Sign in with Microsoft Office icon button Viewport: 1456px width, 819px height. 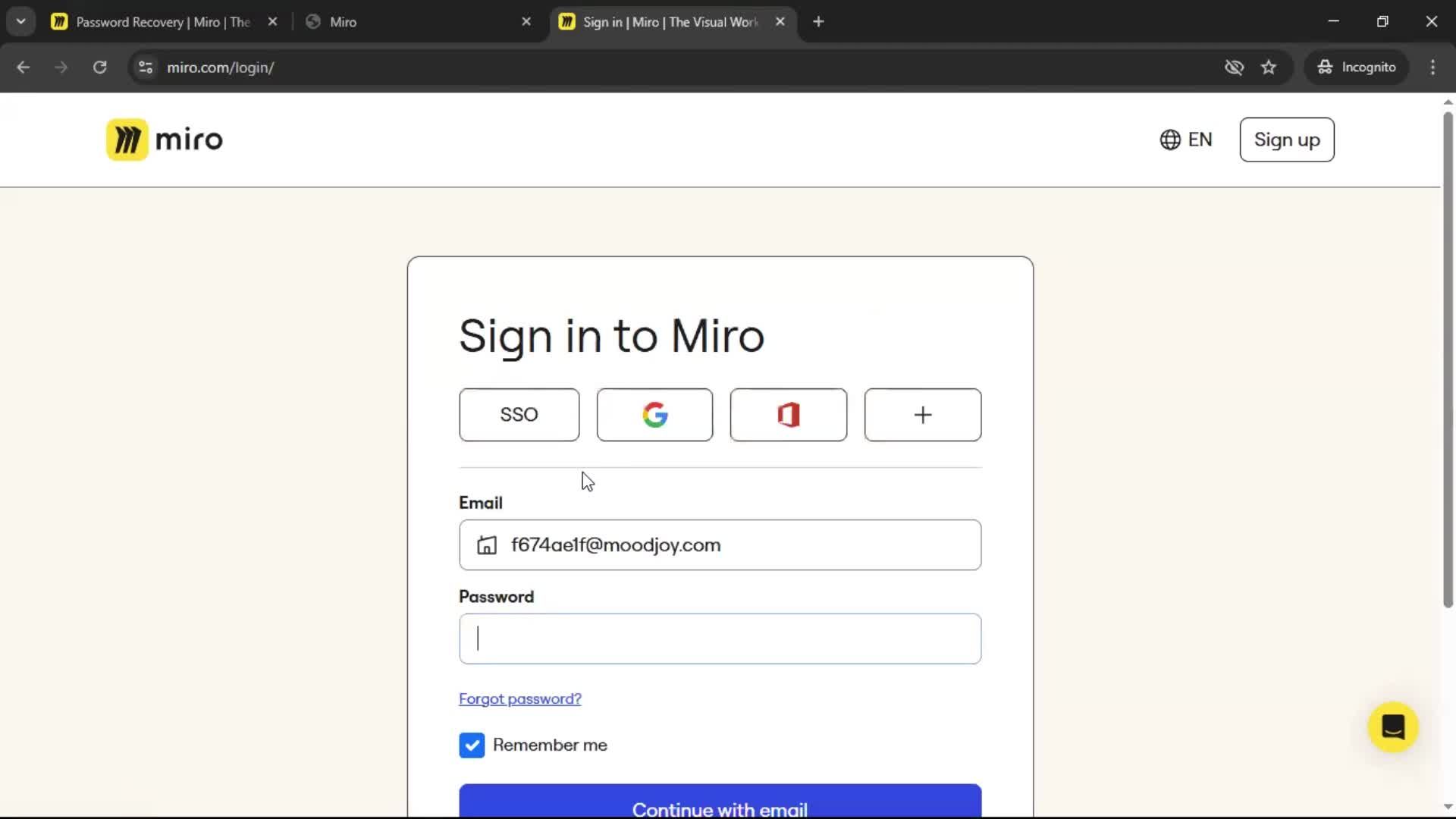[x=789, y=415]
